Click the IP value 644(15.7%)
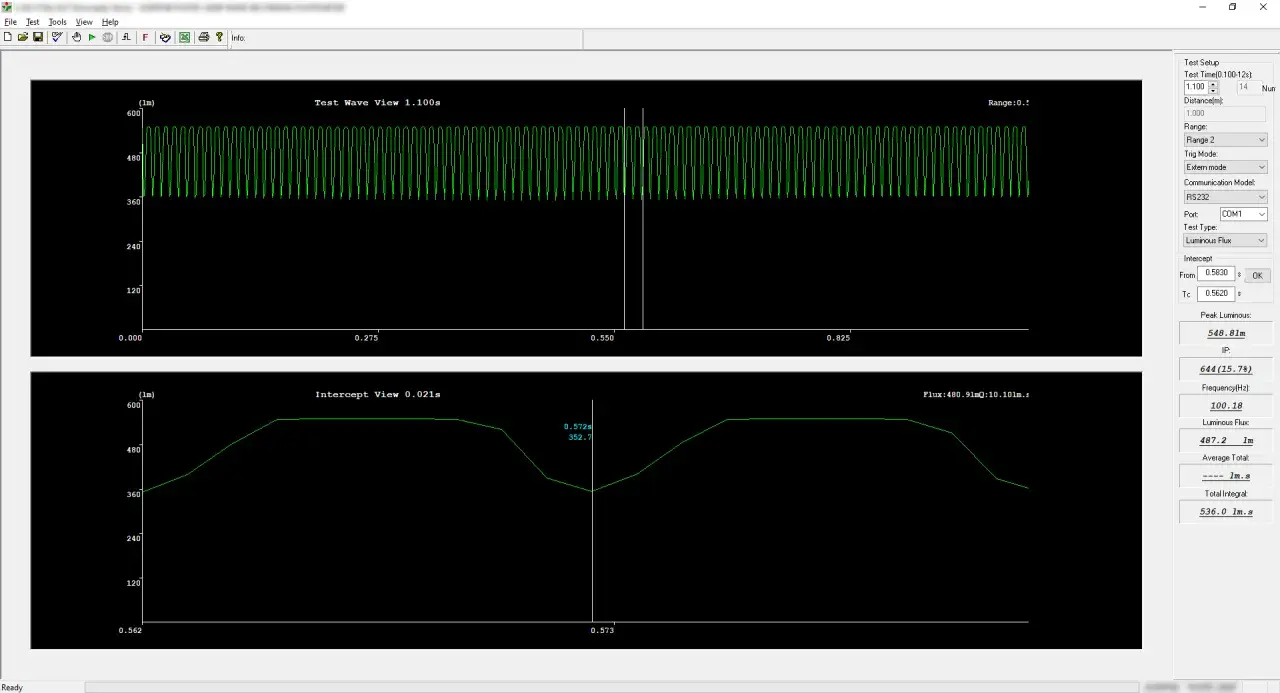The image size is (1280, 693). (x=1226, y=369)
